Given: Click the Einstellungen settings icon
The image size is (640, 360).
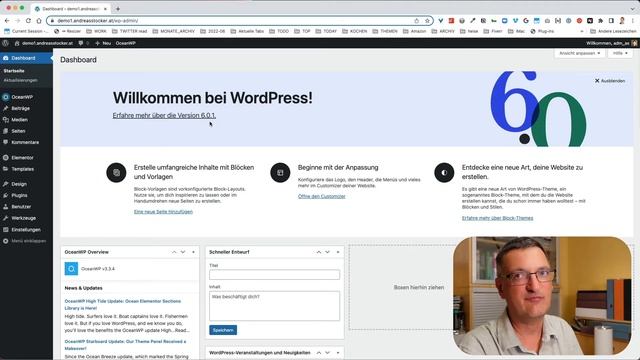Looking at the screenshot, I should tap(6, 229).
